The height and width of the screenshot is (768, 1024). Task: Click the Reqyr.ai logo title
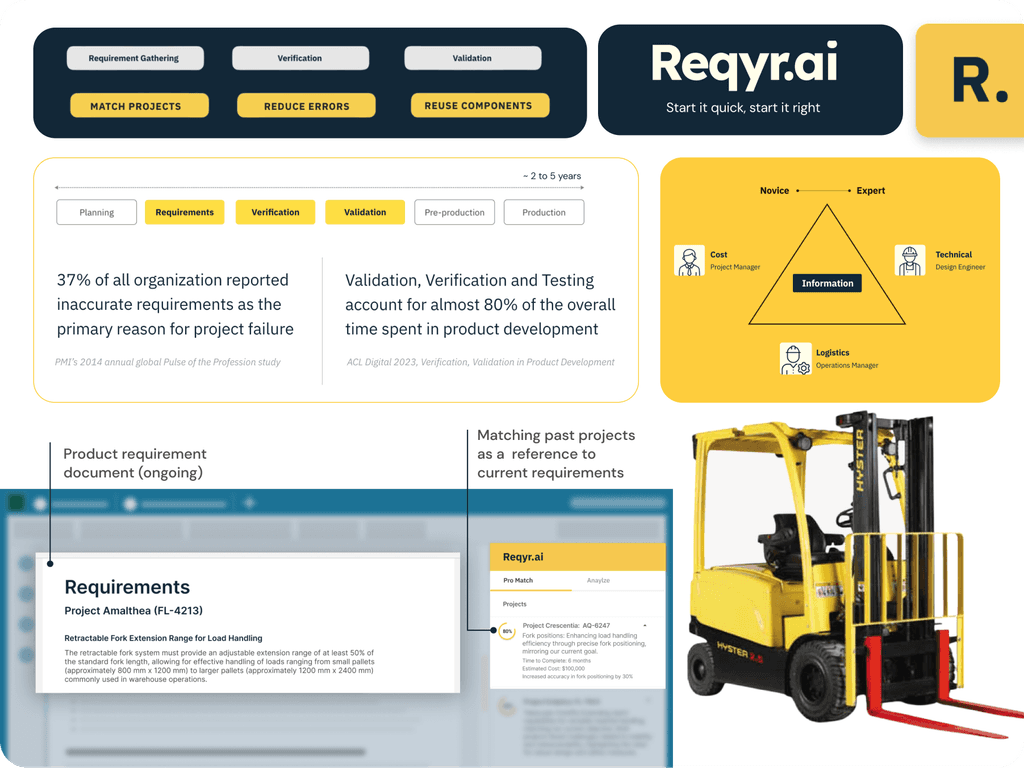point(744,65)
